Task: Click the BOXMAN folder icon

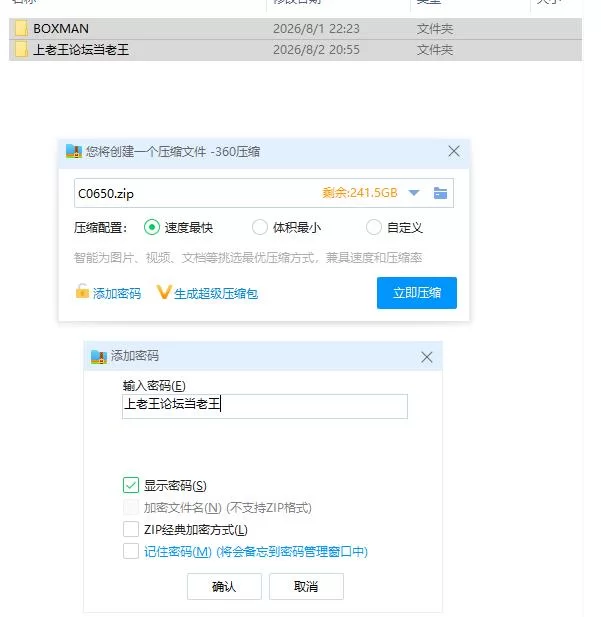Action: point(21,29)
